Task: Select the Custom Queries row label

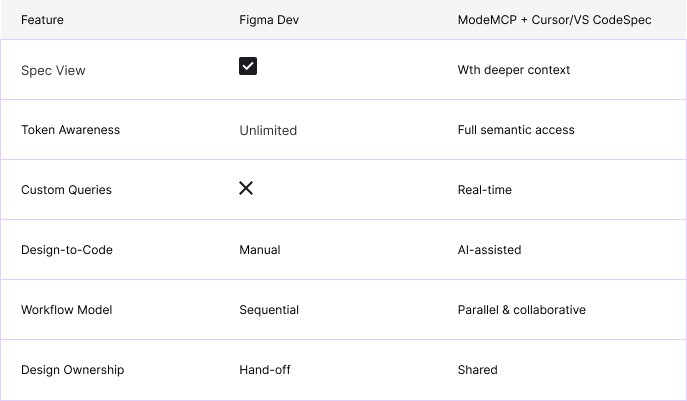Action: coord(66,190)
